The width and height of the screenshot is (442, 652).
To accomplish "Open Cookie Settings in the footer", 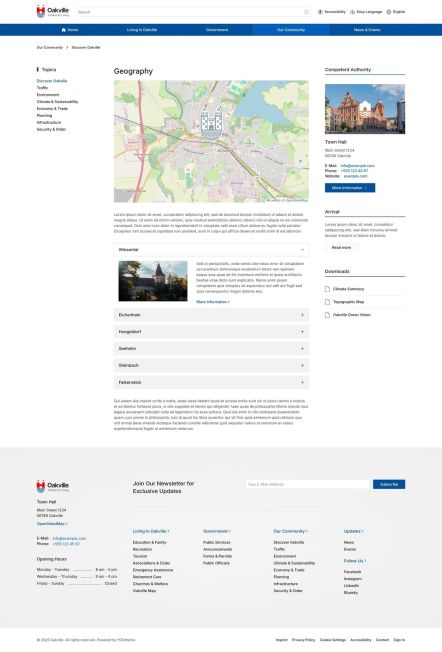I will pos(333,640).
